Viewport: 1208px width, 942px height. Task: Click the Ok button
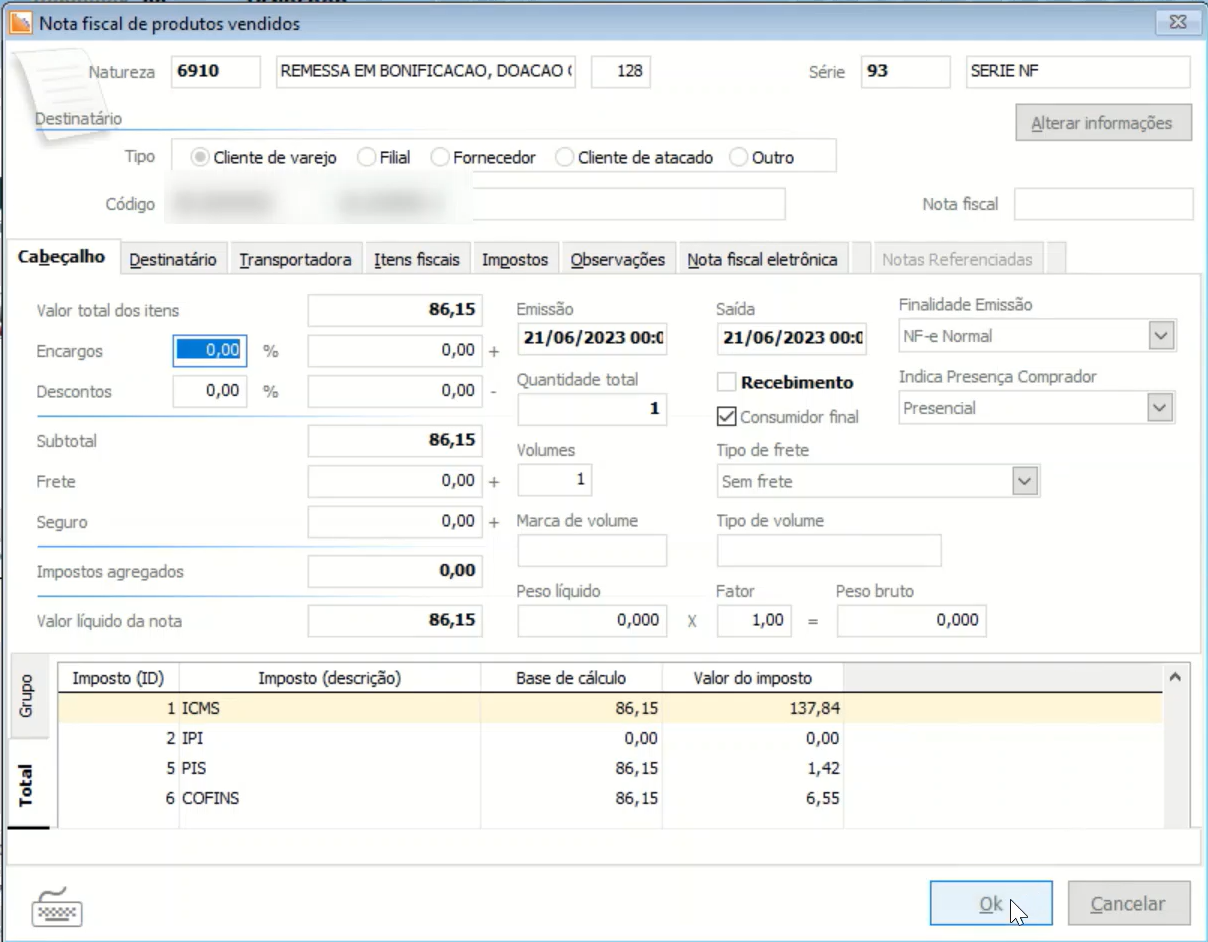[991, 904]
